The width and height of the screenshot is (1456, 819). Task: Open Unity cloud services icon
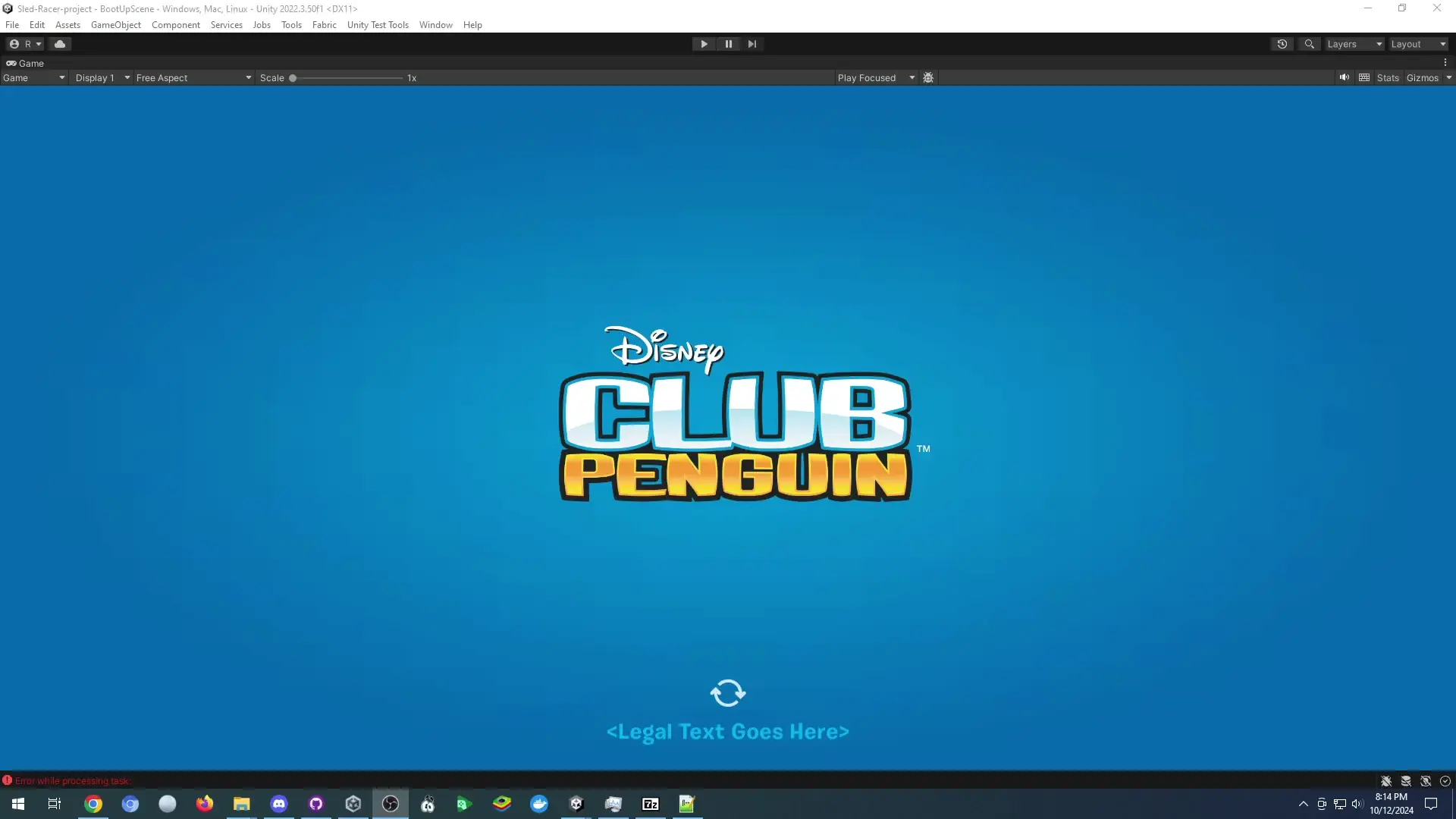pos(60,44)
